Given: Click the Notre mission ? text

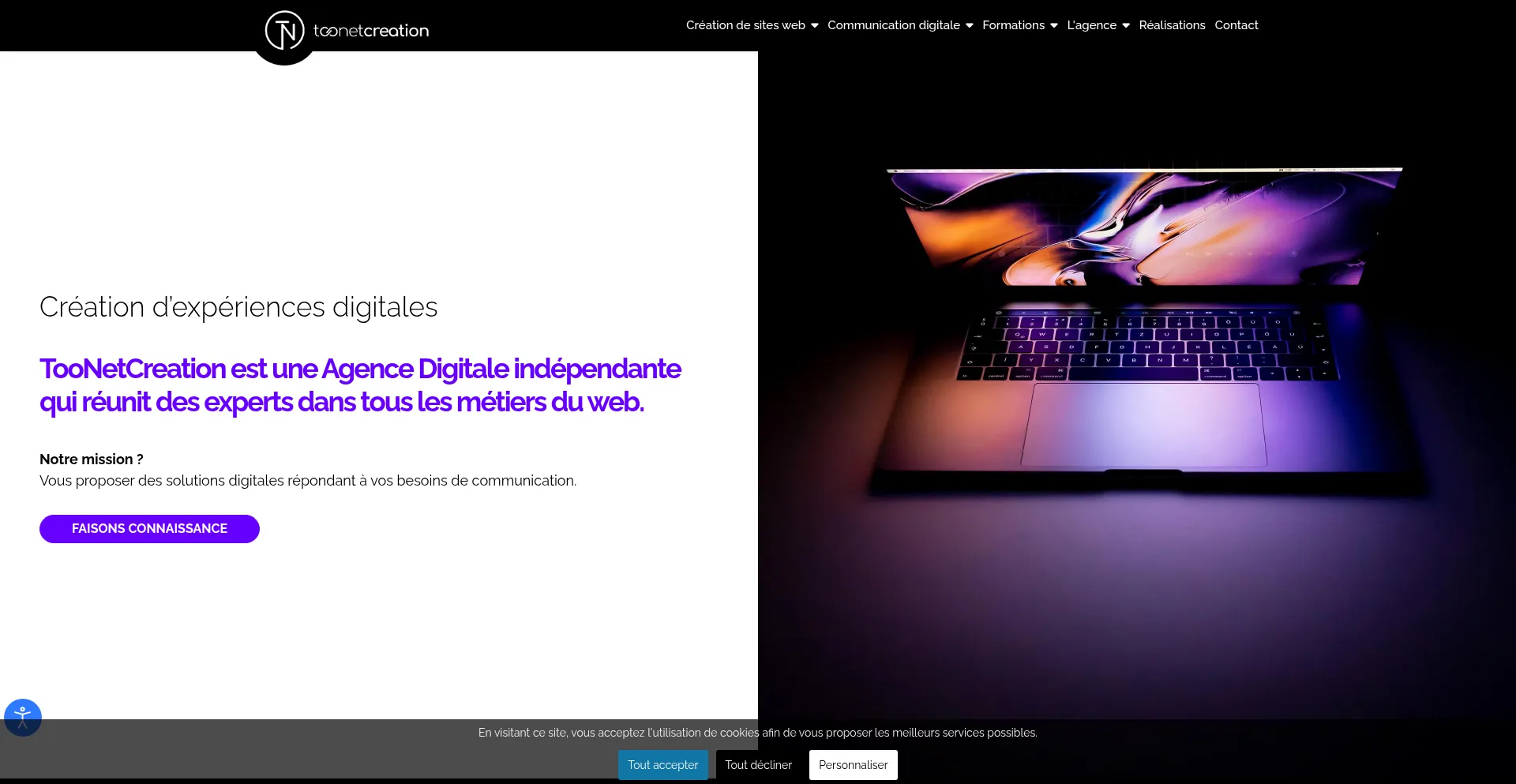Looking at the screenshot, I should (x=92, y=460).
